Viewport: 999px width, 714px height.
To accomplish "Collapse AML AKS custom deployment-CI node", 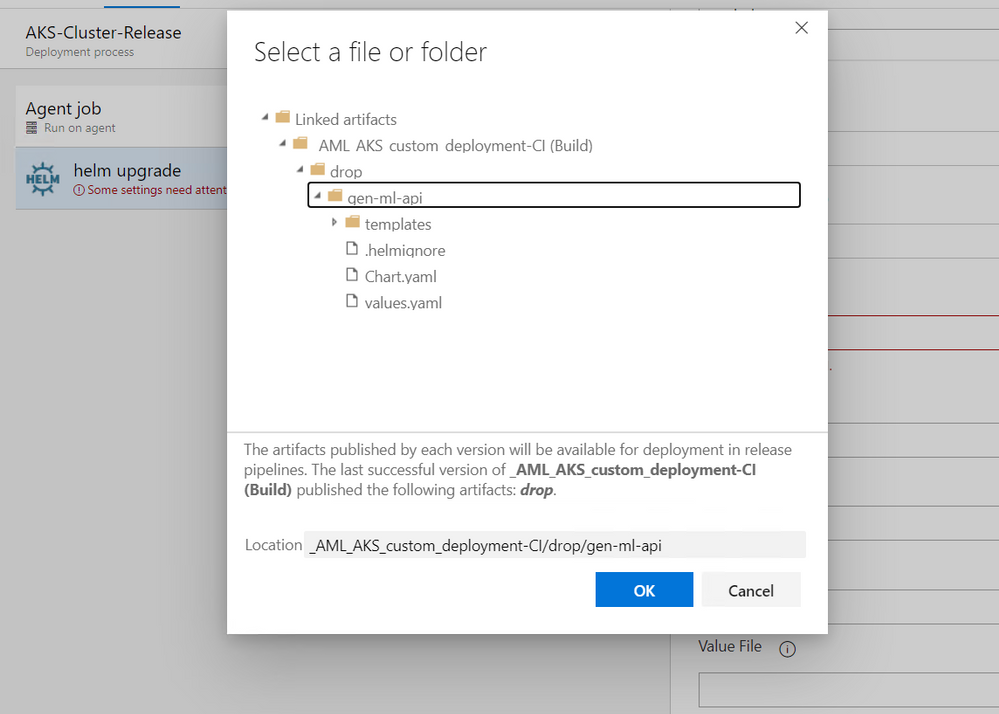I will [283, 143].
